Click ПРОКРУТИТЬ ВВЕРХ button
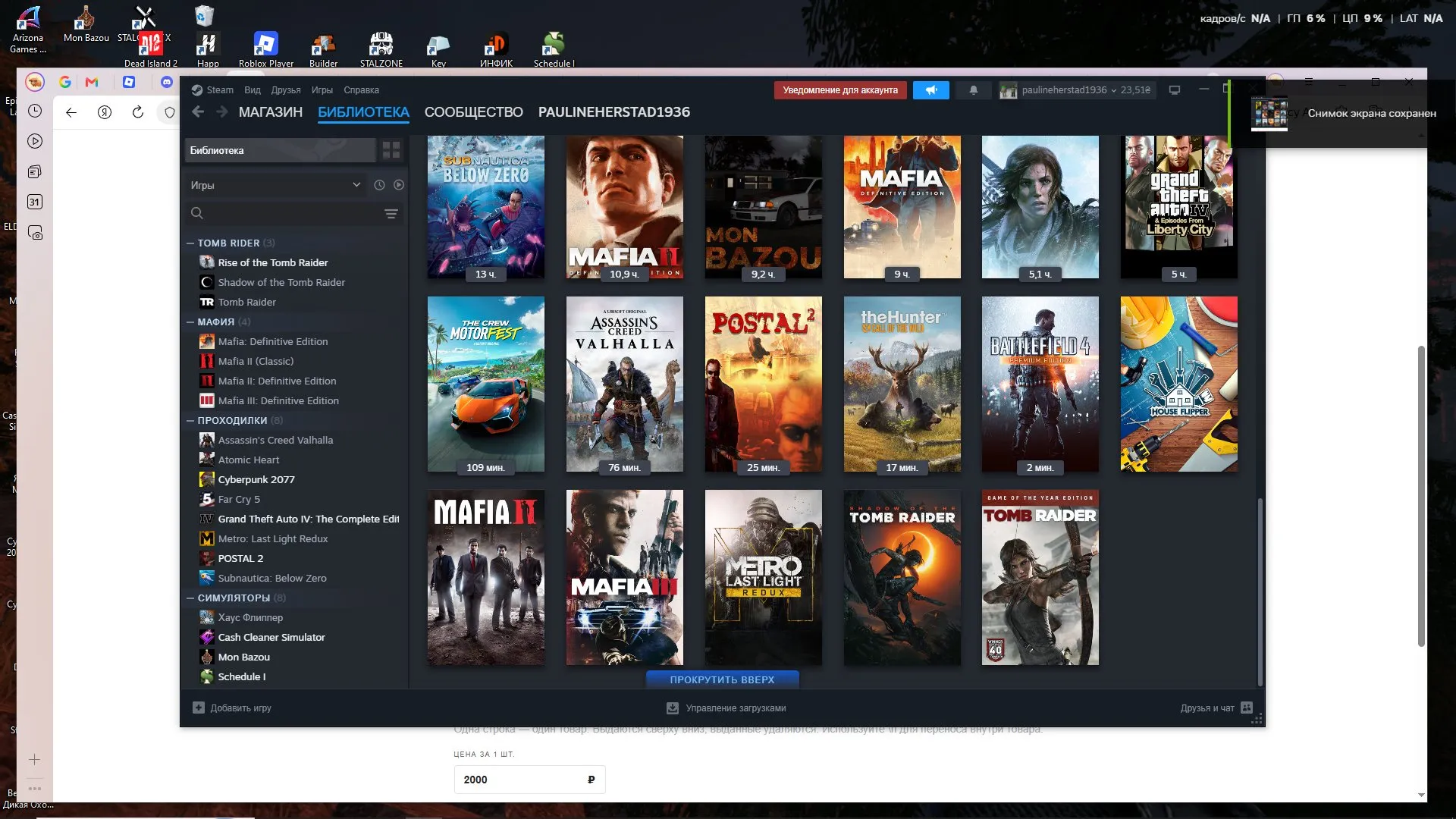1456x819 pixels. 722,680
